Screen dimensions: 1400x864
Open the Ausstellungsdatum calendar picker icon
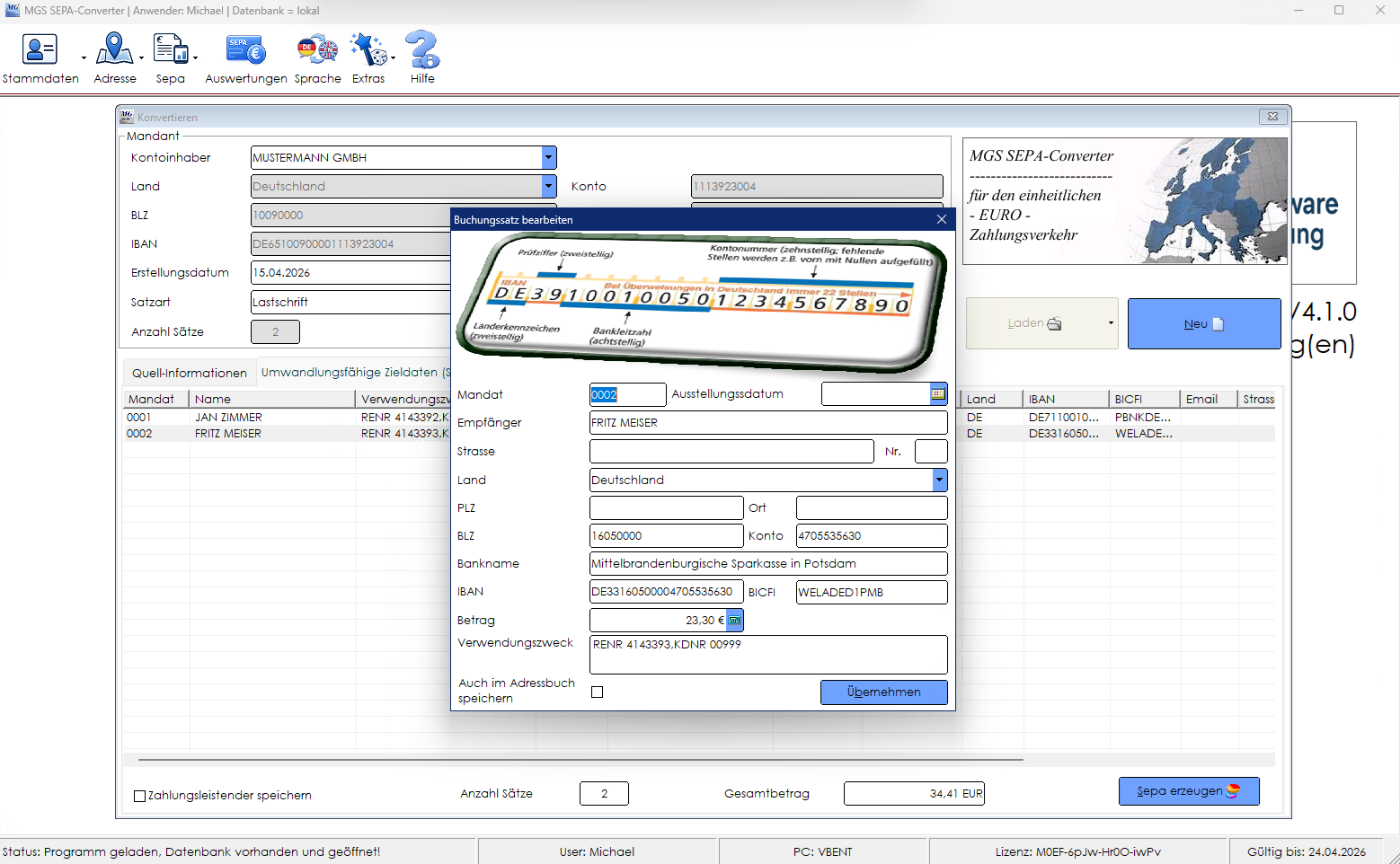click(x=938, y=393)
